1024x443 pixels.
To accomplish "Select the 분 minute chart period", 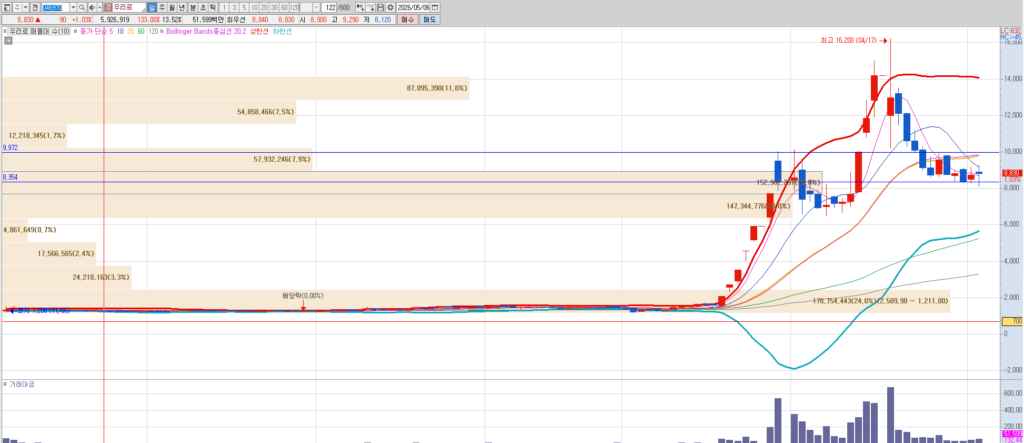I will [193, 7].
